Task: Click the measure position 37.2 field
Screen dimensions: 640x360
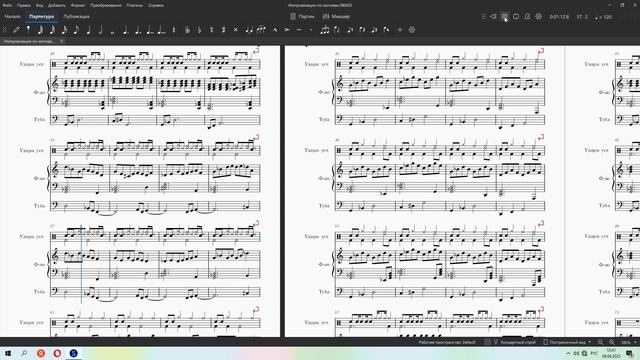Action: click(x=582, y=17)
